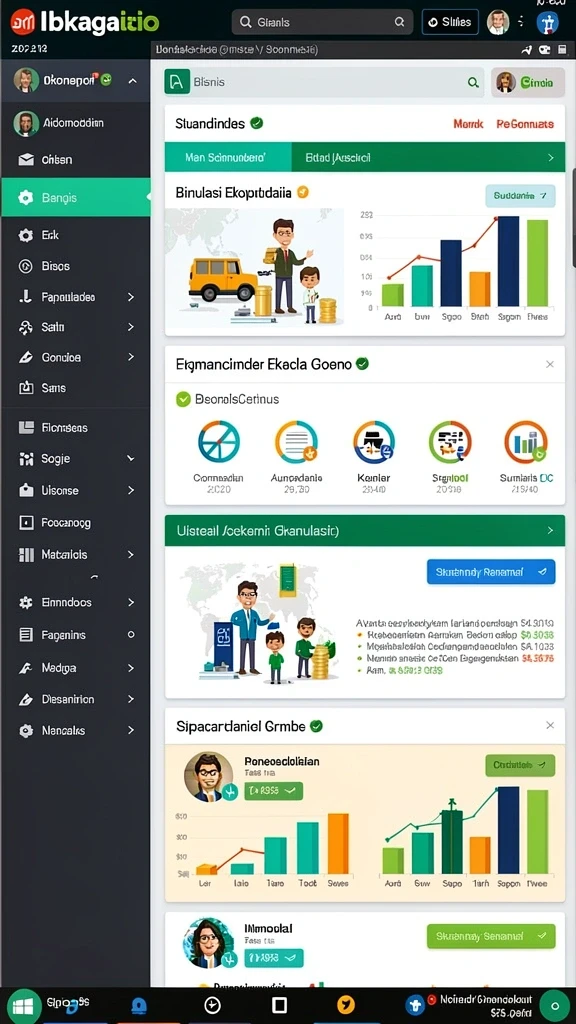This screenshot has height=1024, width=576.
Task: Click the Sumiarls bar chart icon
Action: pos(526,442)
